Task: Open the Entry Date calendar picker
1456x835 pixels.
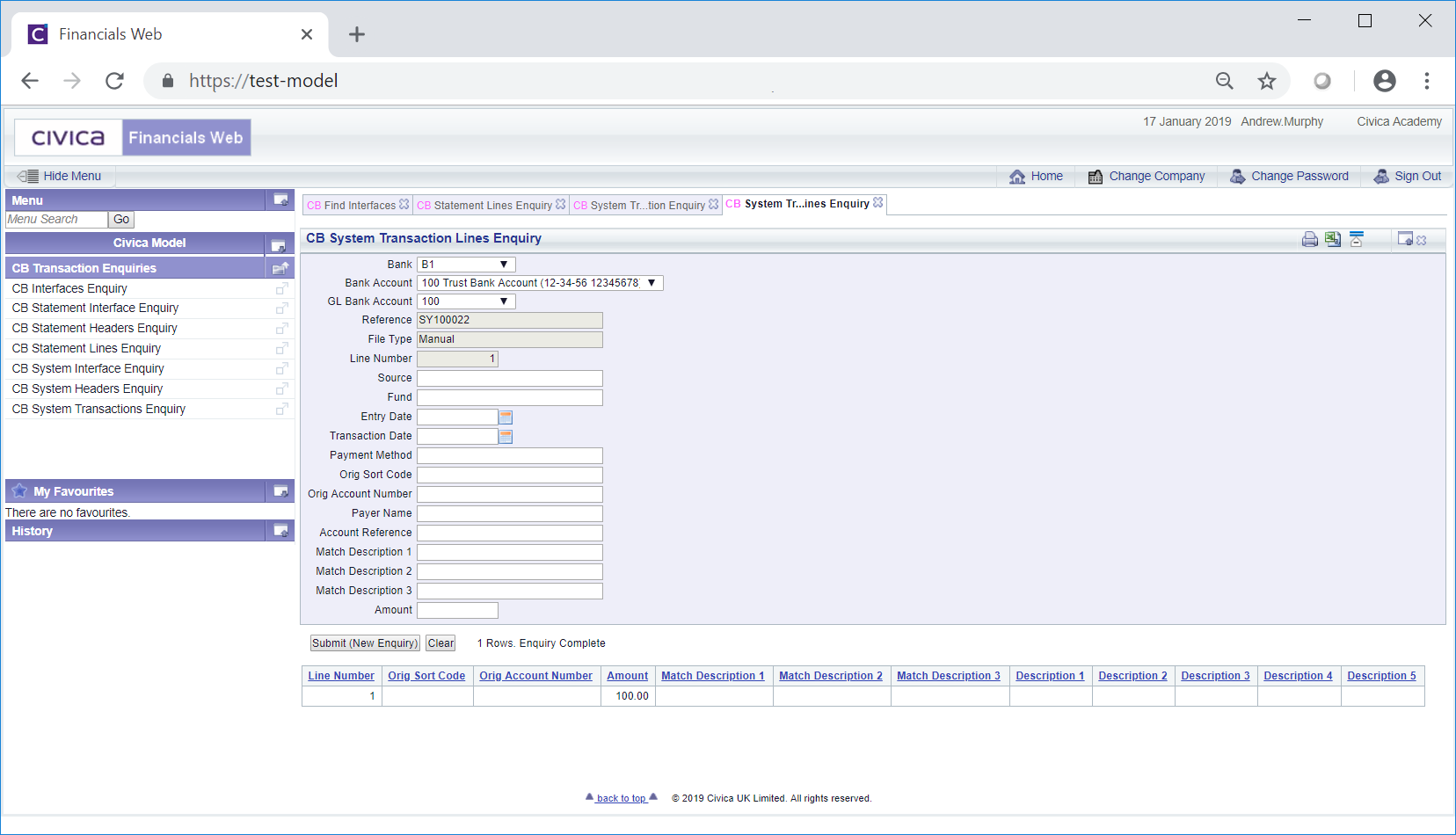Action: [506, 417]
